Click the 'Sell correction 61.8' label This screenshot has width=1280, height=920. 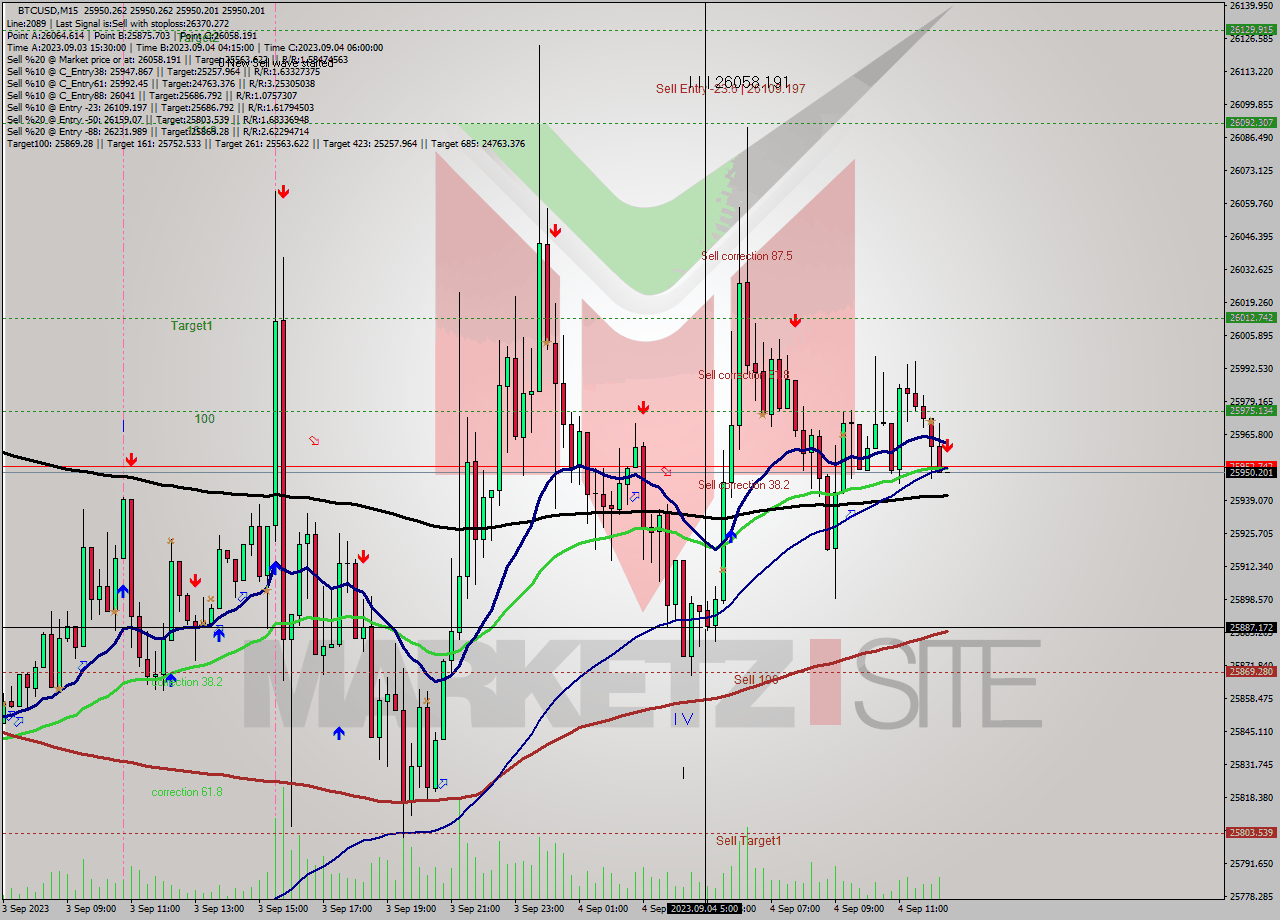(x=744, y=375)
